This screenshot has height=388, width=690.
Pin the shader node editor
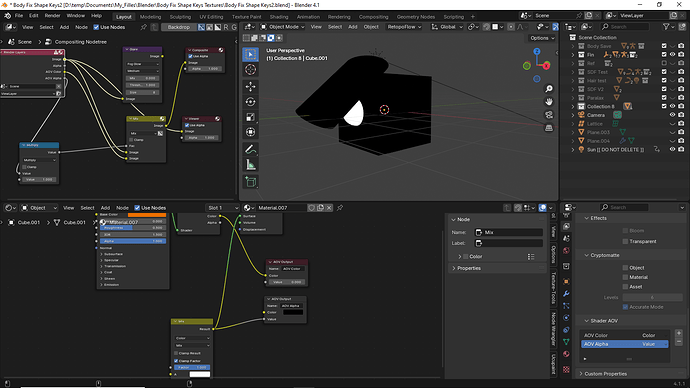[340, 208]
